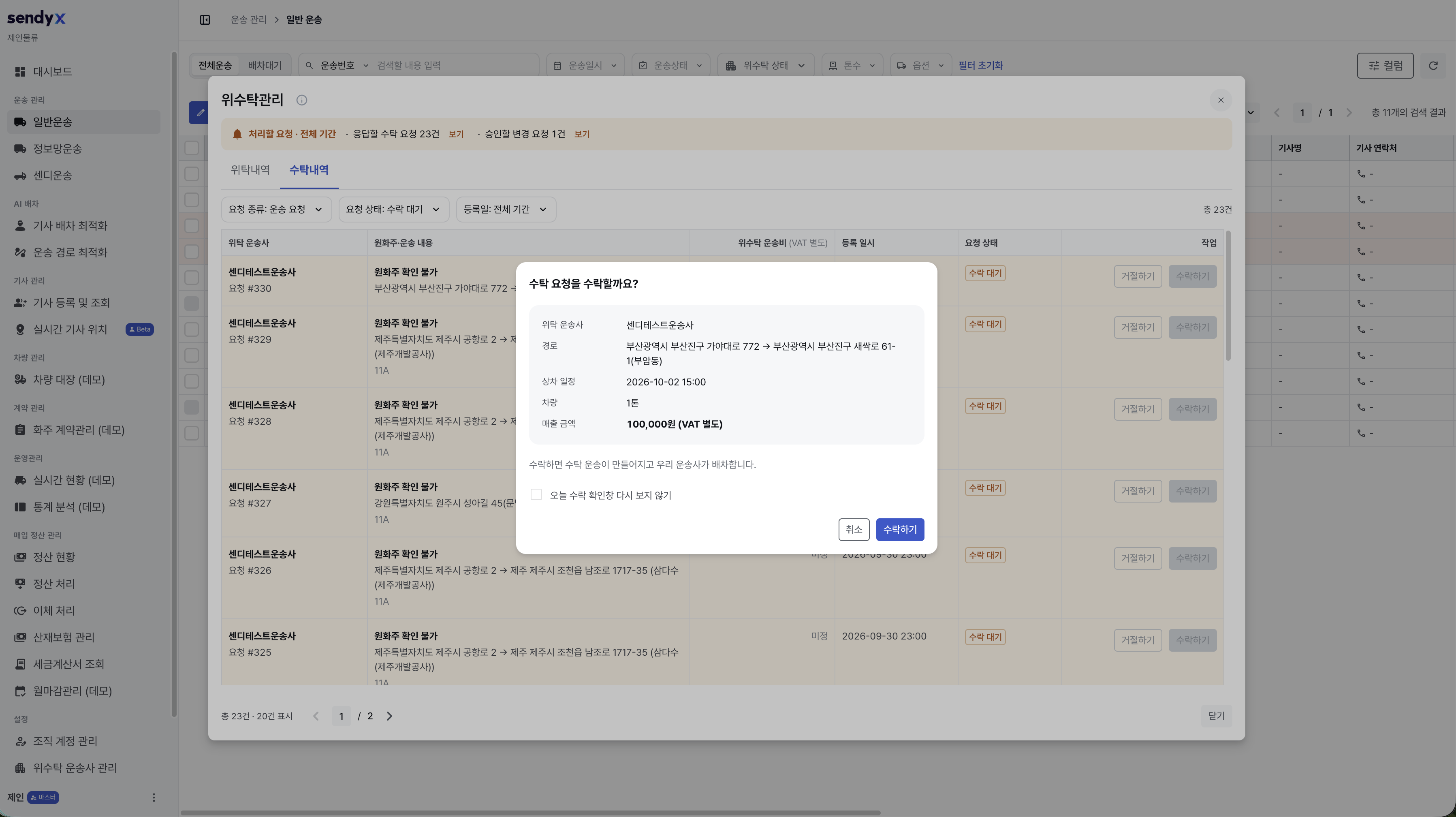The height and width of the screenshot is (817, 1456).
Task: Expand the 등록일: 전체 기간 dropdown
Action: coord(506,209)
